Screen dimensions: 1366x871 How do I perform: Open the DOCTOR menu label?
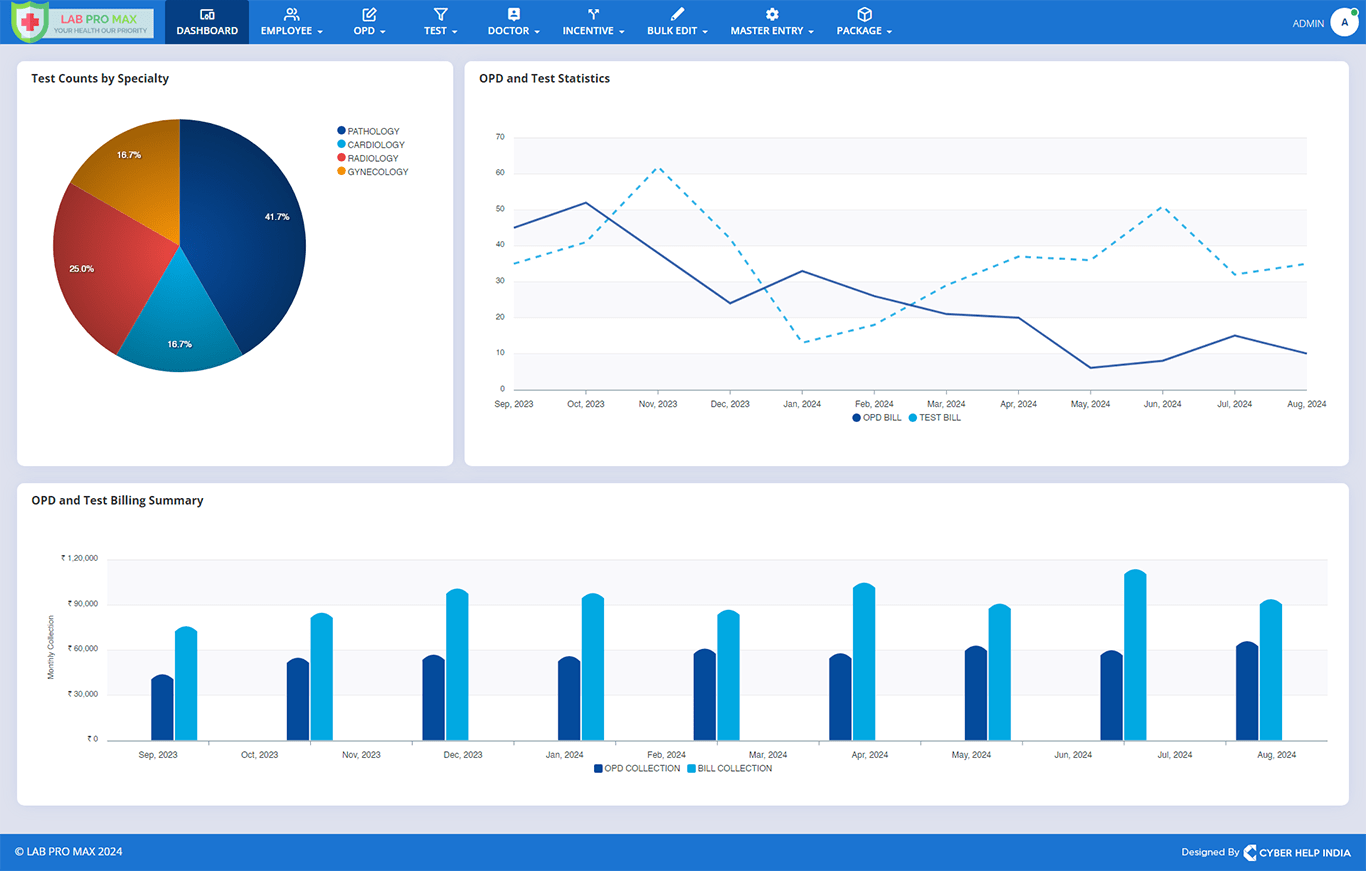(x=508, y=31)
